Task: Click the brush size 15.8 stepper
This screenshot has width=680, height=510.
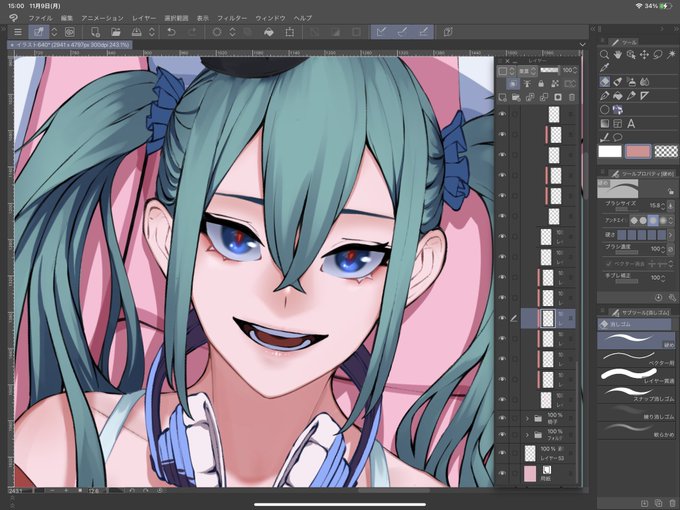Action: coord(664,205)
